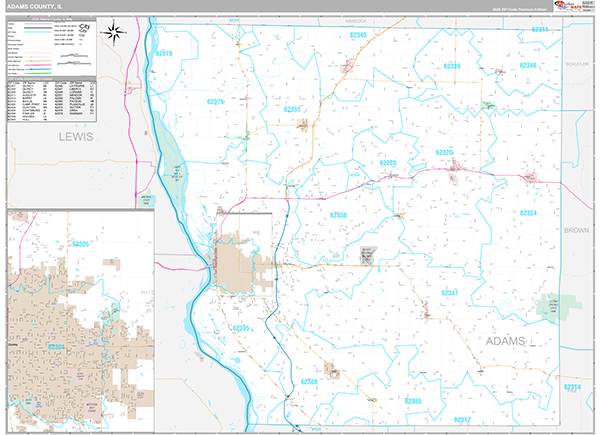Screen dimensions: 600x435
Task: Click ZIP code 62347 label
Action: [x=449, y=293]
